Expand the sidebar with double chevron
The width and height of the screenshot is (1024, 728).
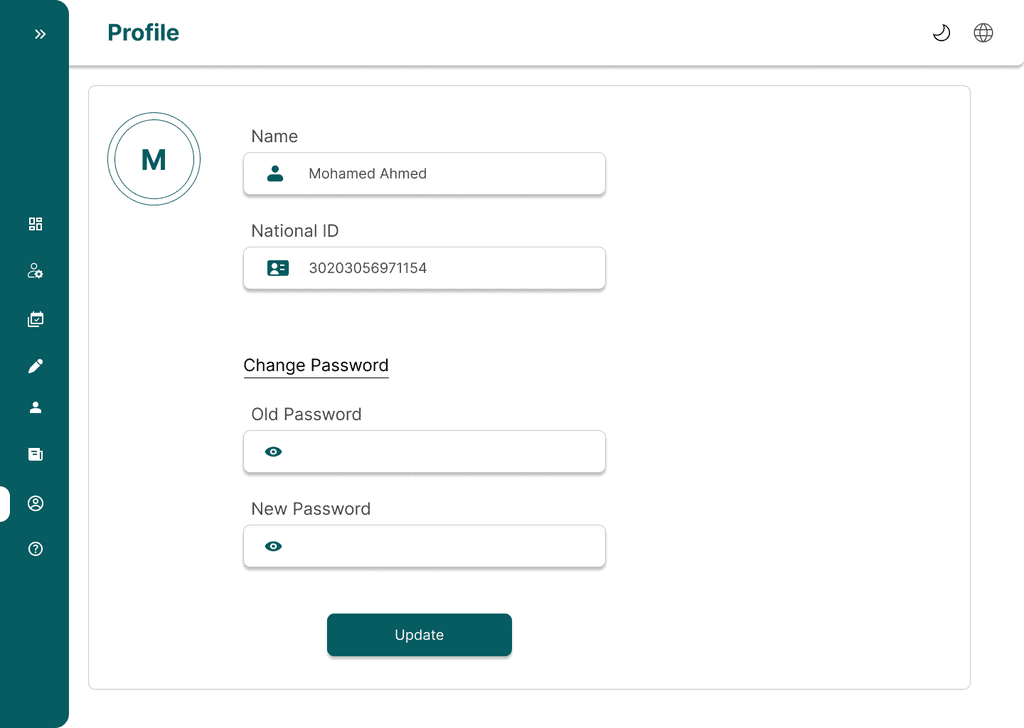tap(40, 34)
